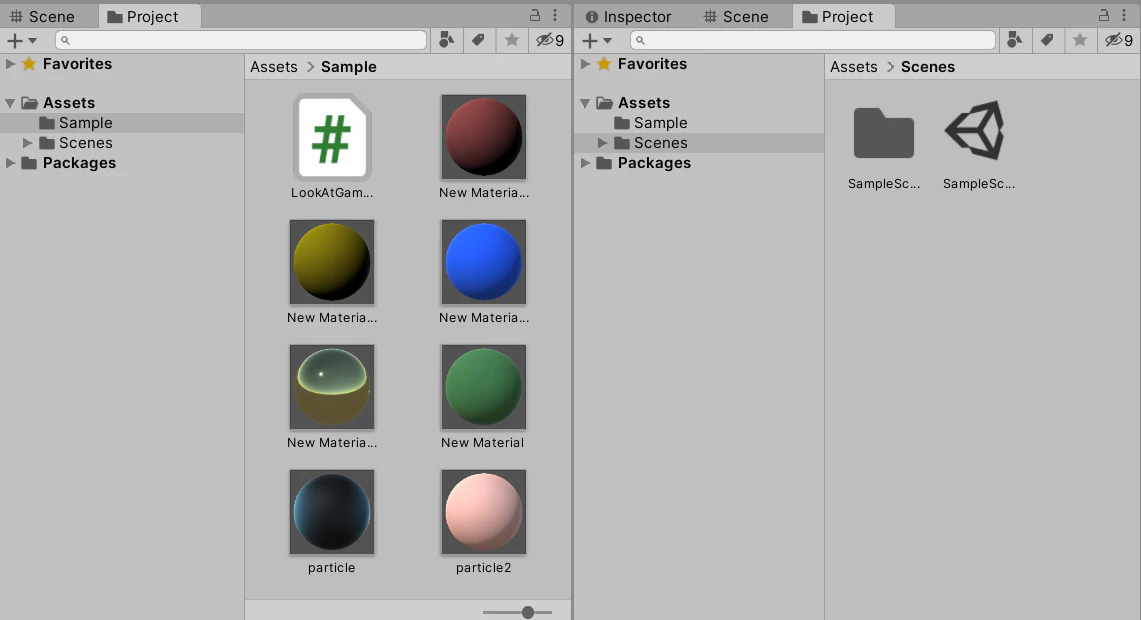Open the Create plus dropdown in left panel
Image resolution: width=1141 pixels, height=620 pixels.
coord(22,41)
